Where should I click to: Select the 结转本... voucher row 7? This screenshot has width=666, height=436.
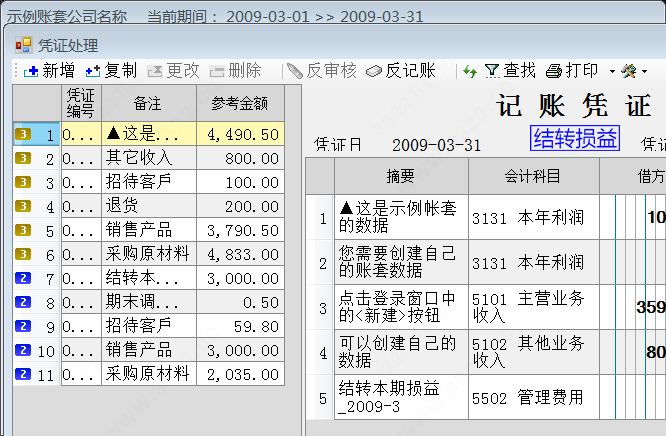(149, 278)
